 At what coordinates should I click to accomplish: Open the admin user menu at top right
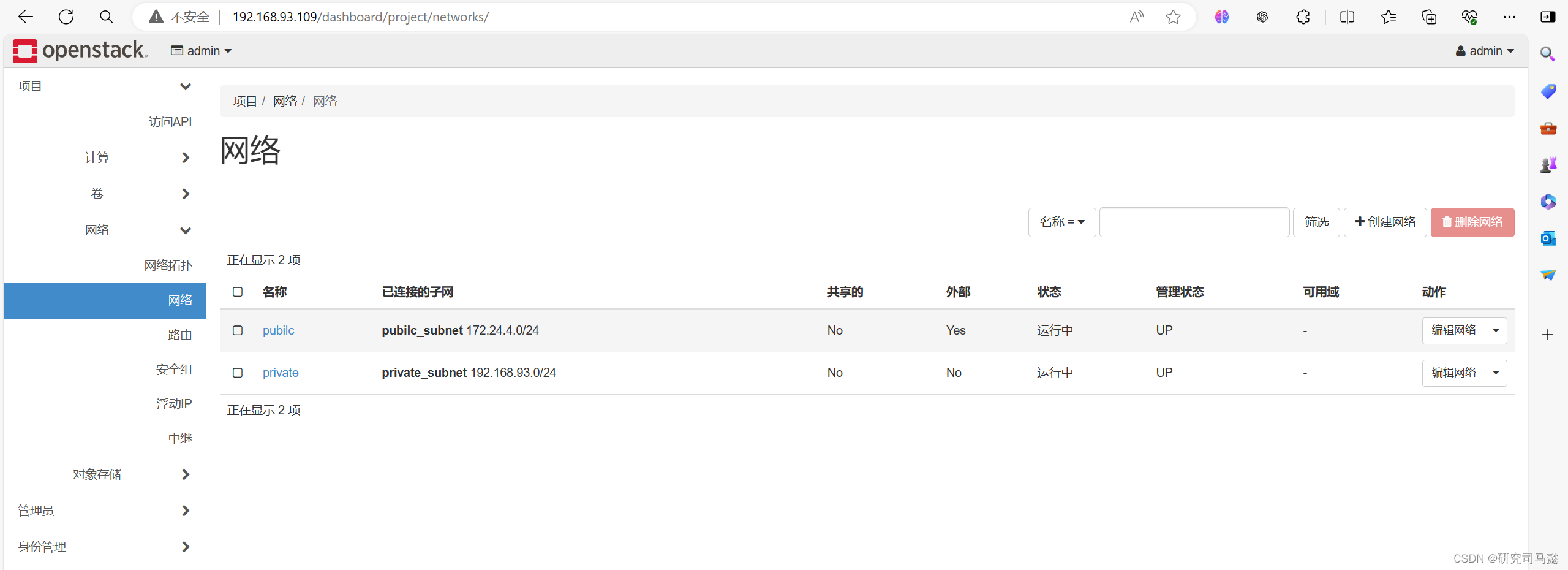click(x=1485, y=51)
